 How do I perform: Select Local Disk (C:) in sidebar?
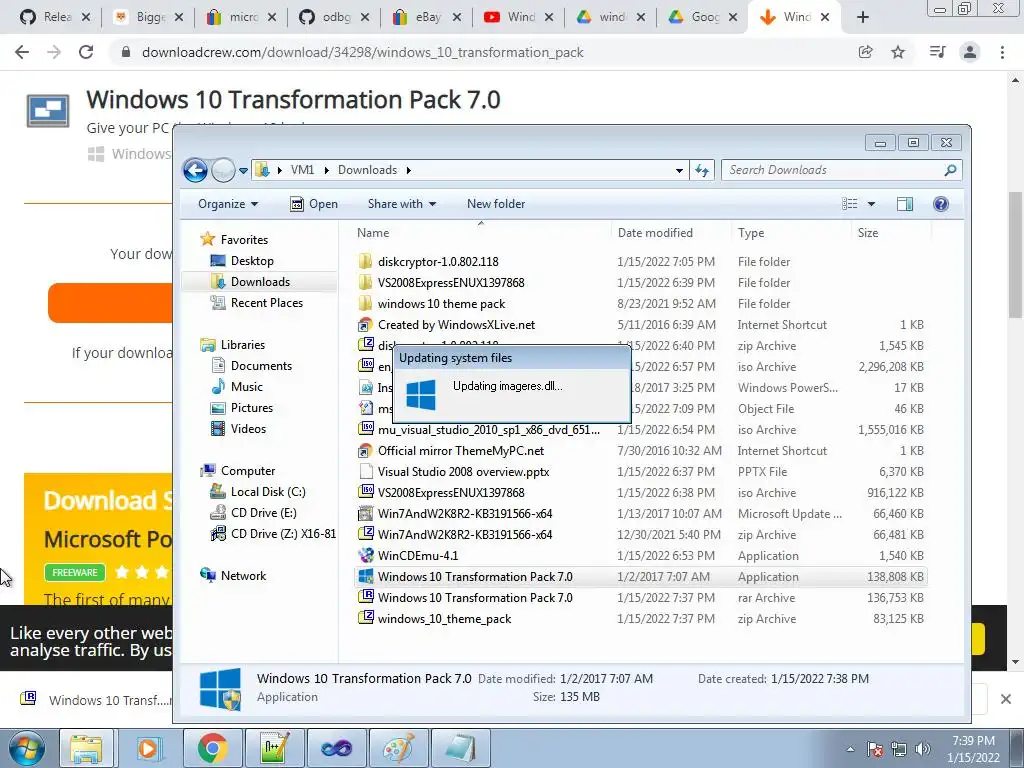pyautogui.click(x=267, y=492)
